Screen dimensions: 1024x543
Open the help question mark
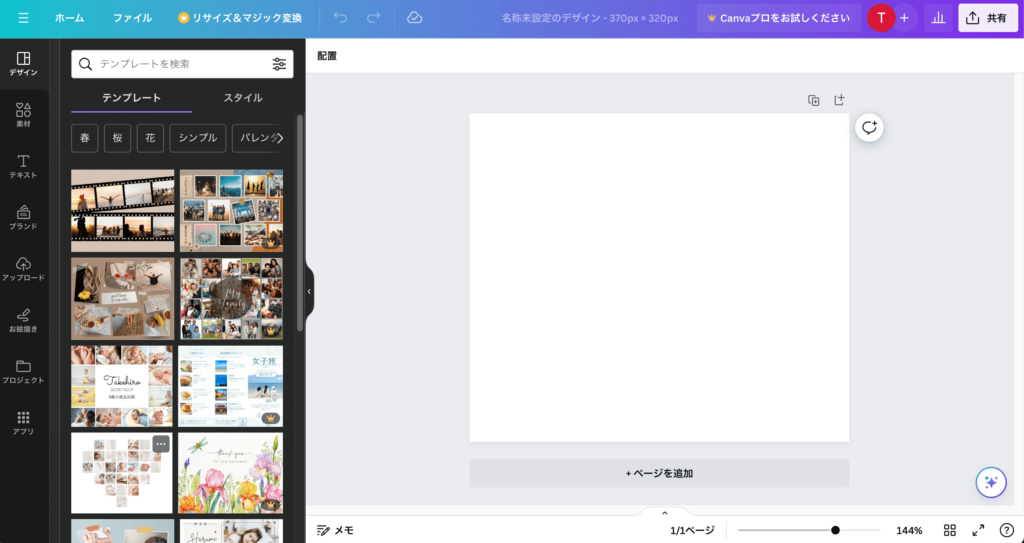click(x=1007, y=531)
